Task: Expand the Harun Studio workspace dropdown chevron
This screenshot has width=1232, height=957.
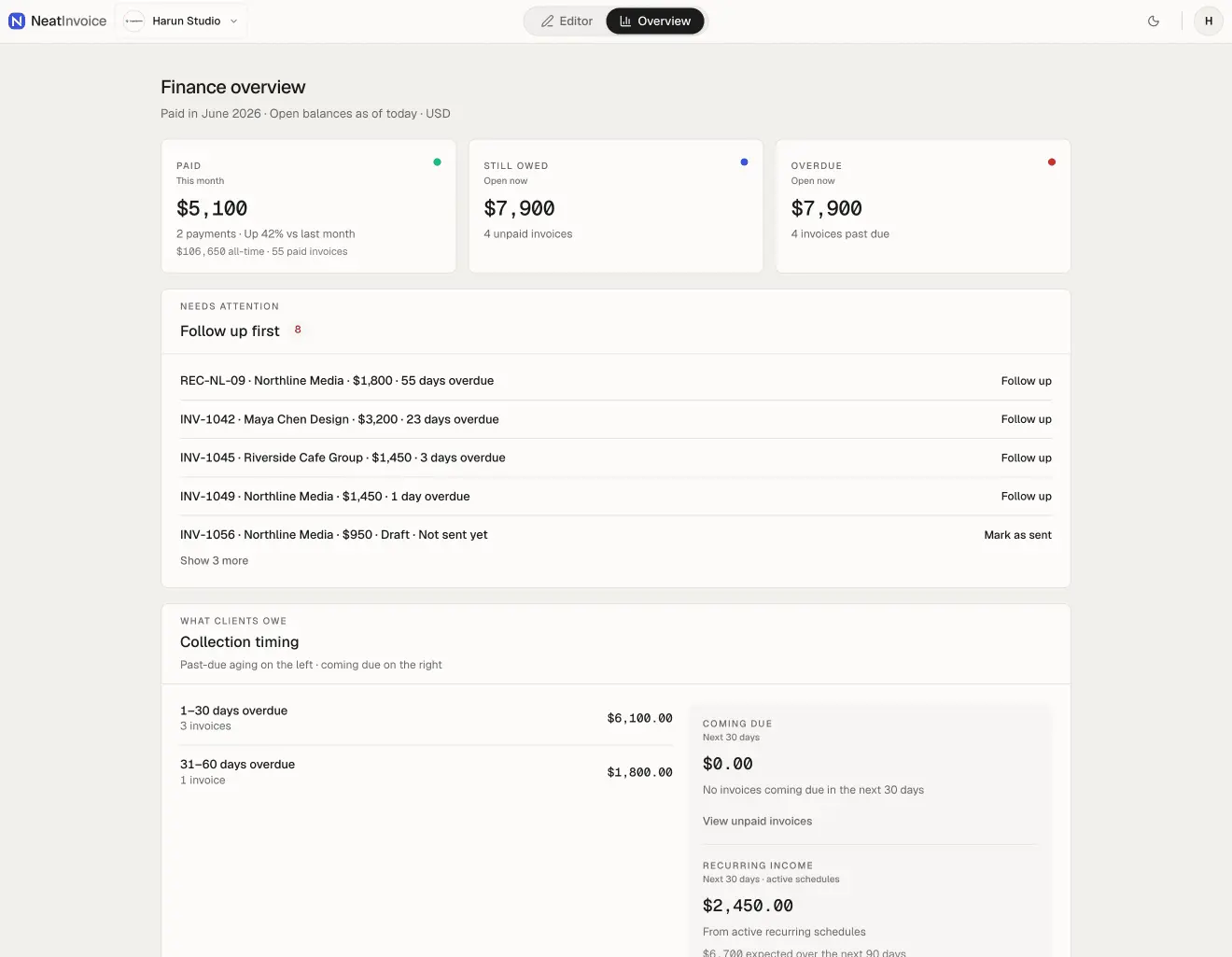Action: [x=233, y=21]
